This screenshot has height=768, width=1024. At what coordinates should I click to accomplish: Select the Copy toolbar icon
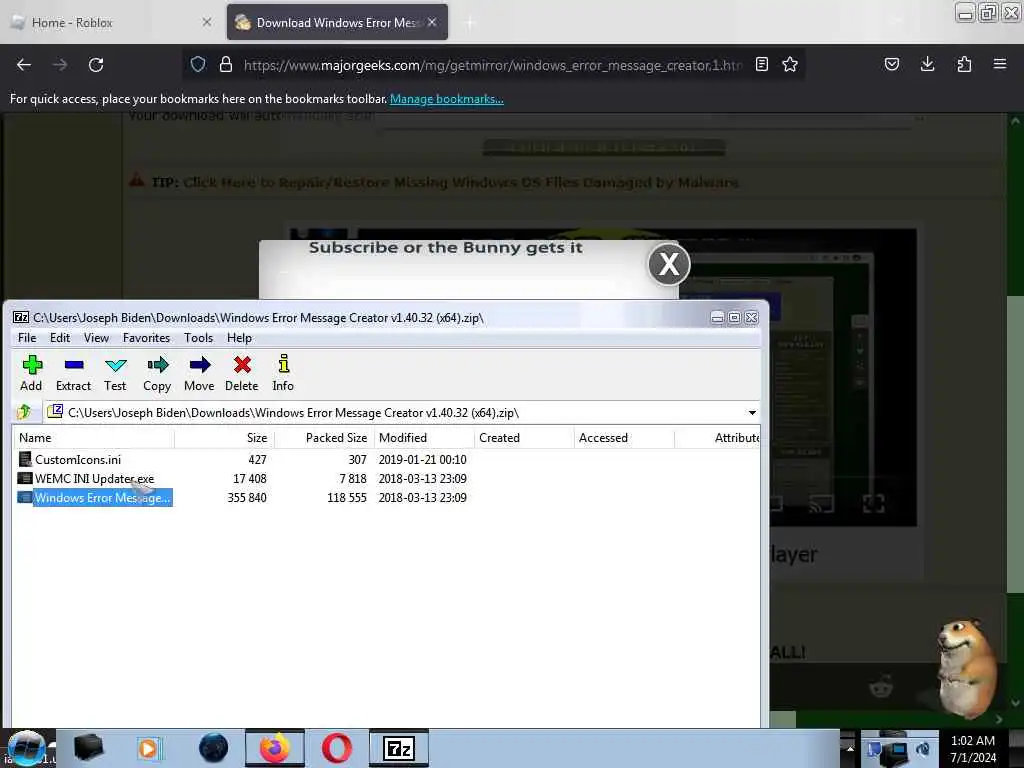157,373
